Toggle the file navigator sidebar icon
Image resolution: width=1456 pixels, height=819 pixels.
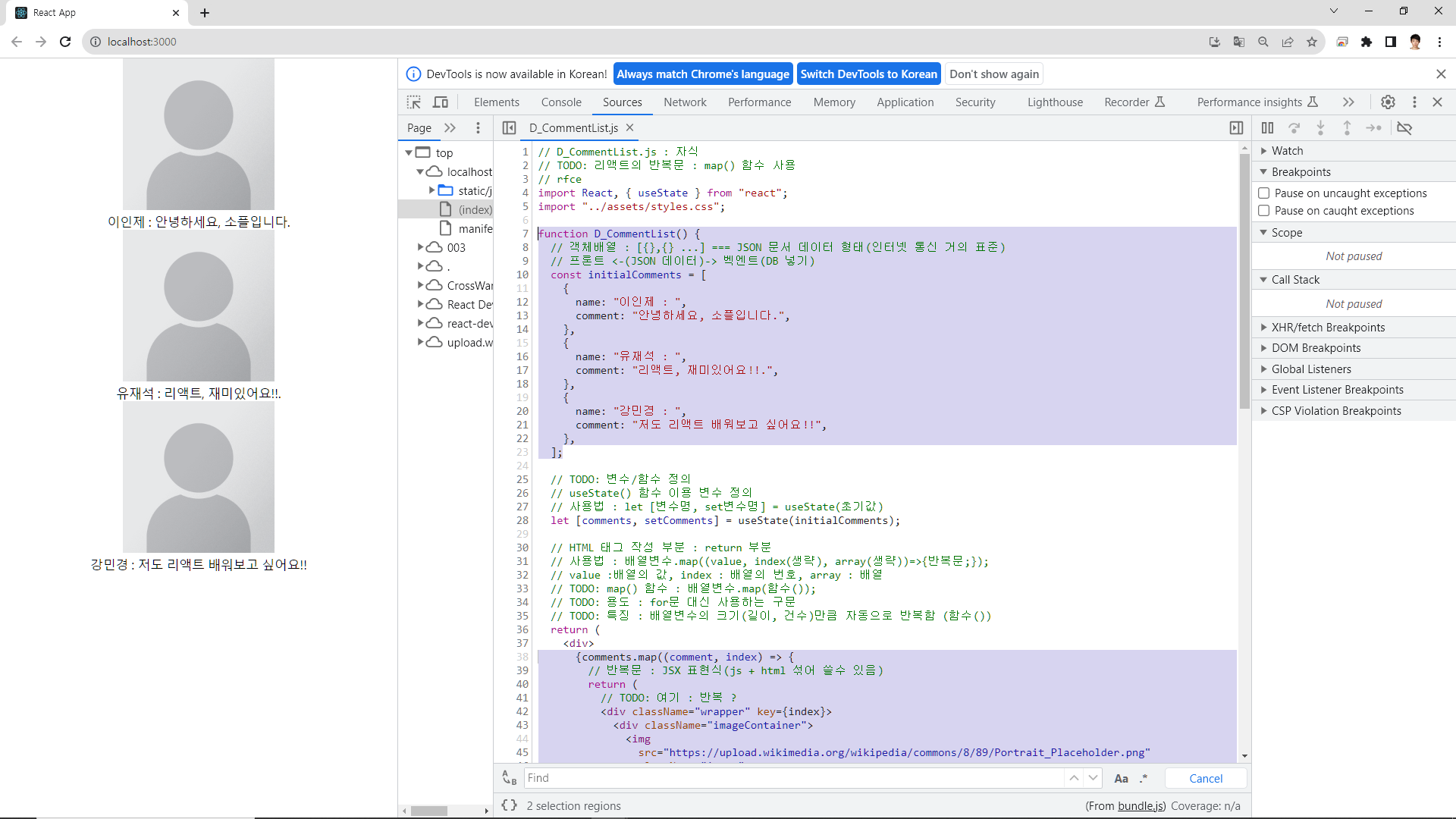510,128
